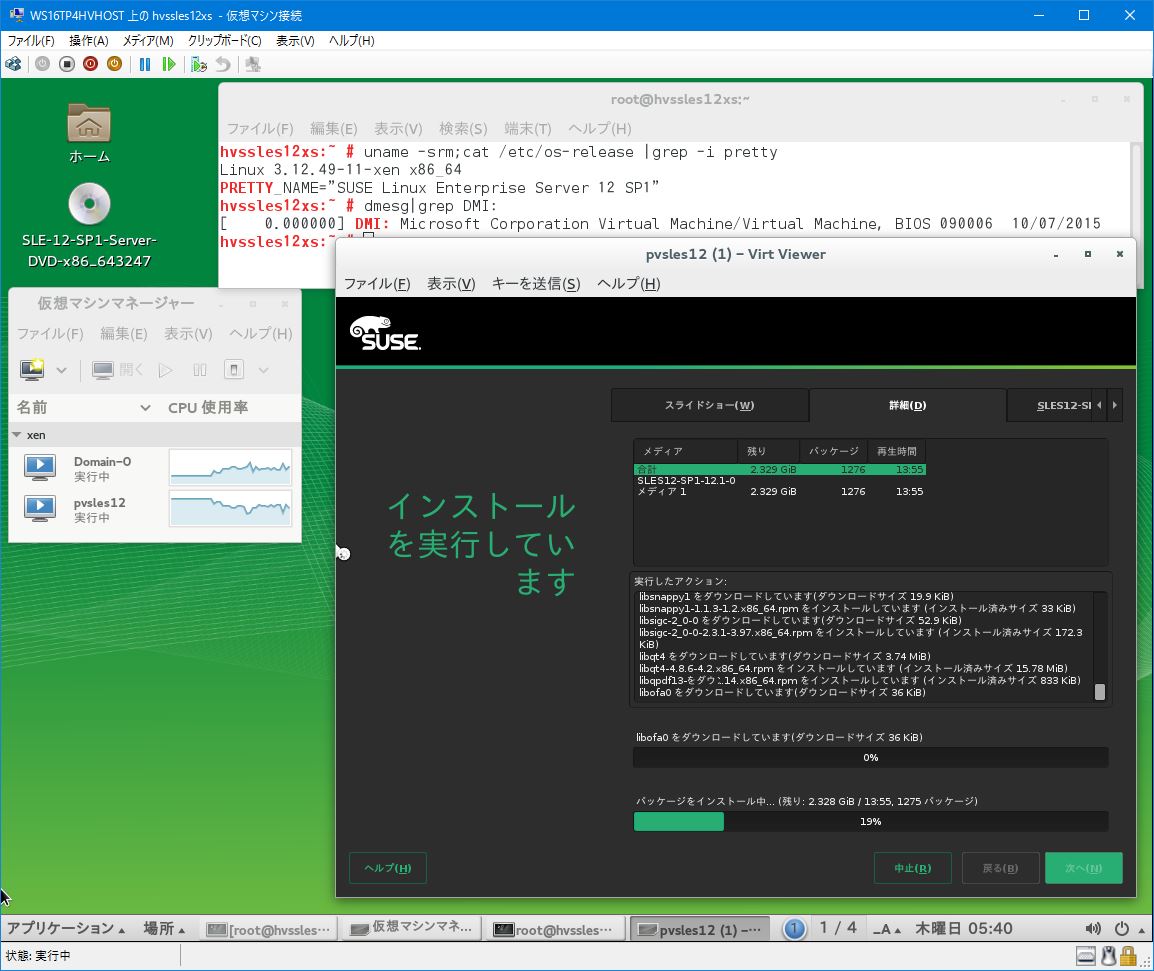Click ヘルプ(H) button in installer
The height and width of the screenshot is (971, 1154).
(388, 868)
